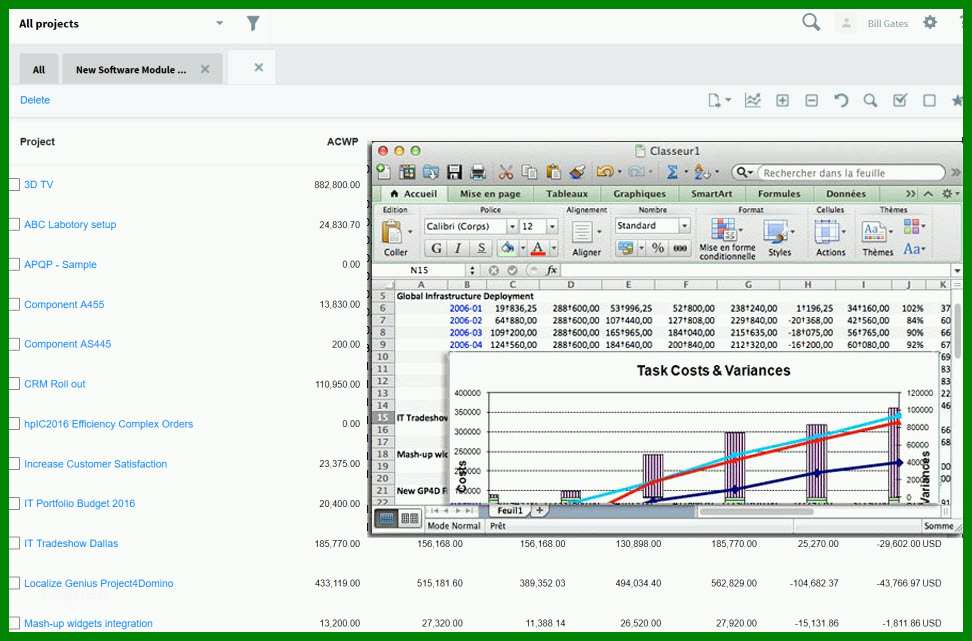Click the Print icon in Excel toolbar

(478, 172)
